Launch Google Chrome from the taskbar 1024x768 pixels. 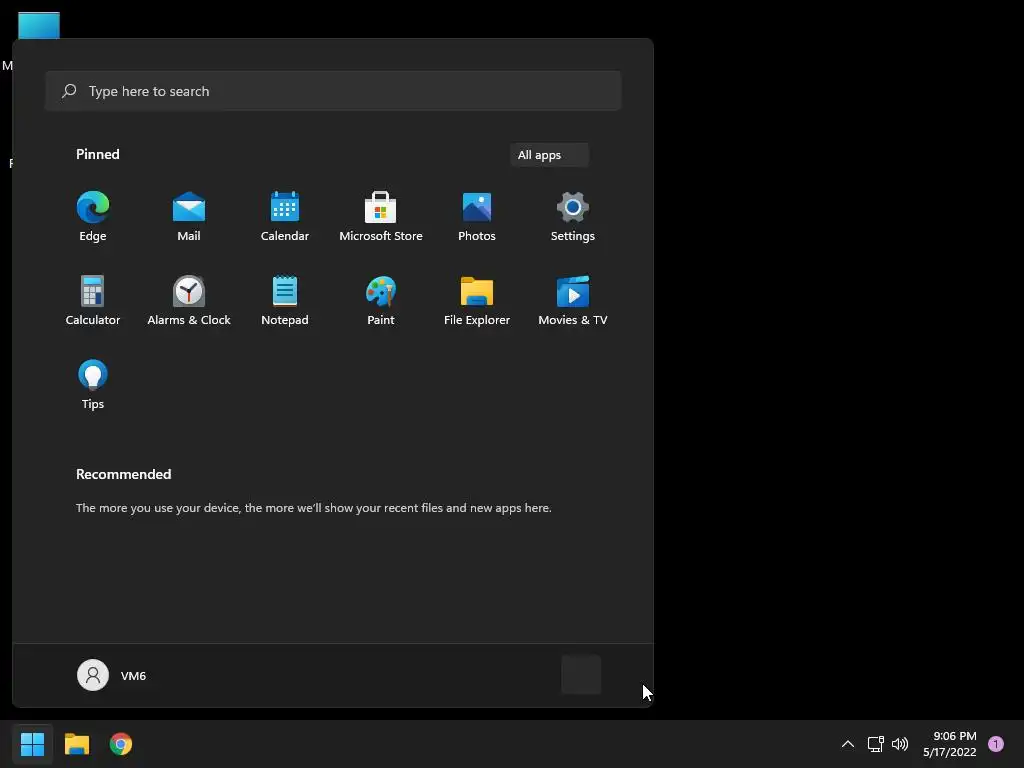(x=121, y=744)
